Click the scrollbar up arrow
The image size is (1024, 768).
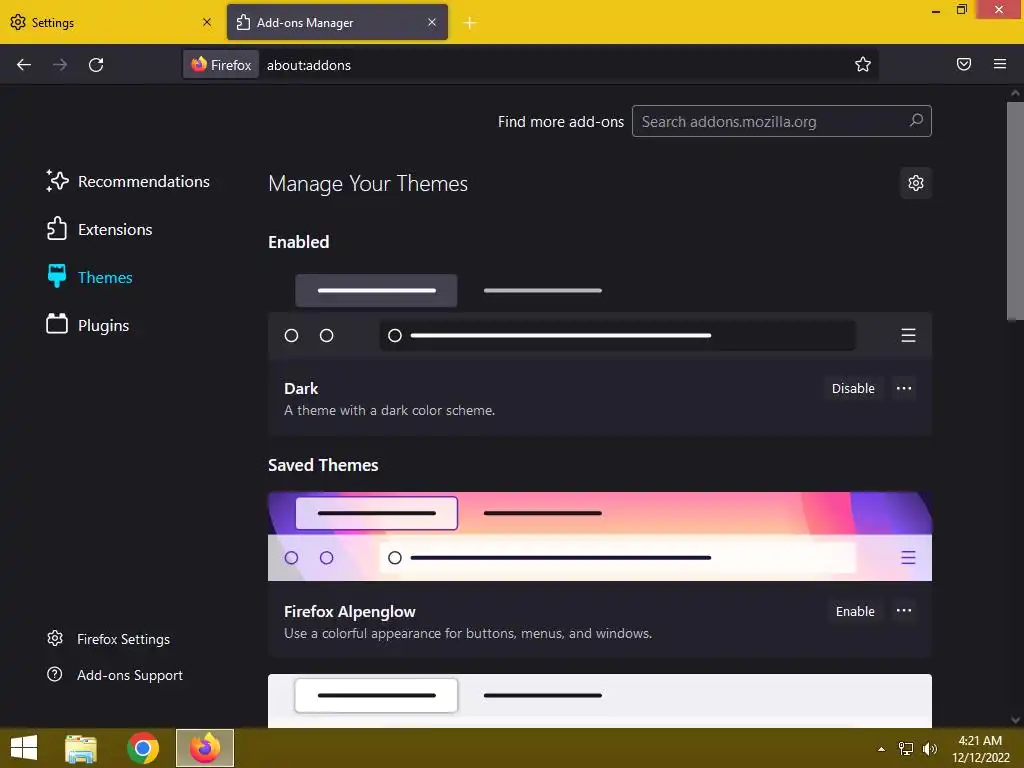(1015, 93)
